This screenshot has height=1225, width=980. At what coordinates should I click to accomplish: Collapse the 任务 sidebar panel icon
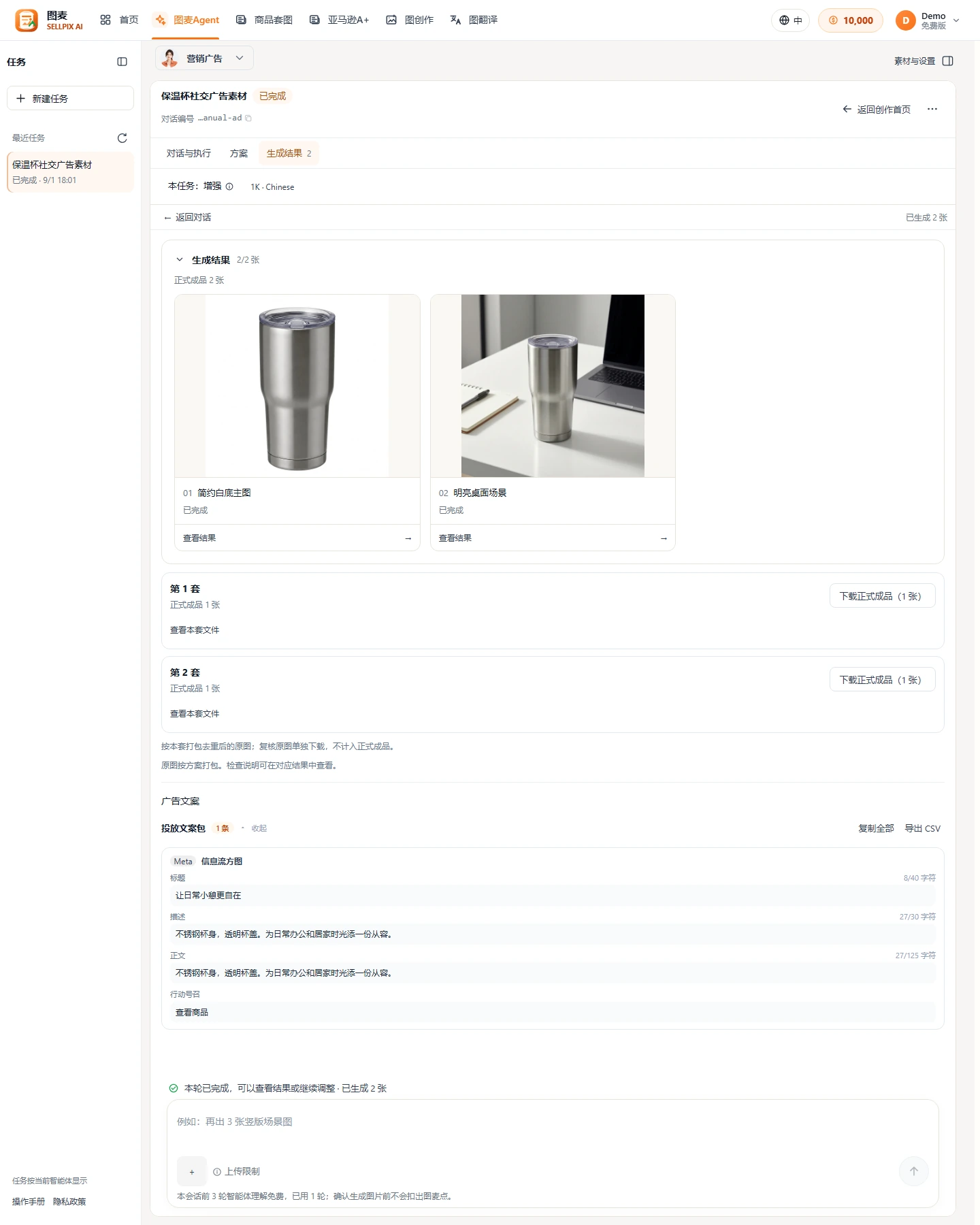coord(122,62)
